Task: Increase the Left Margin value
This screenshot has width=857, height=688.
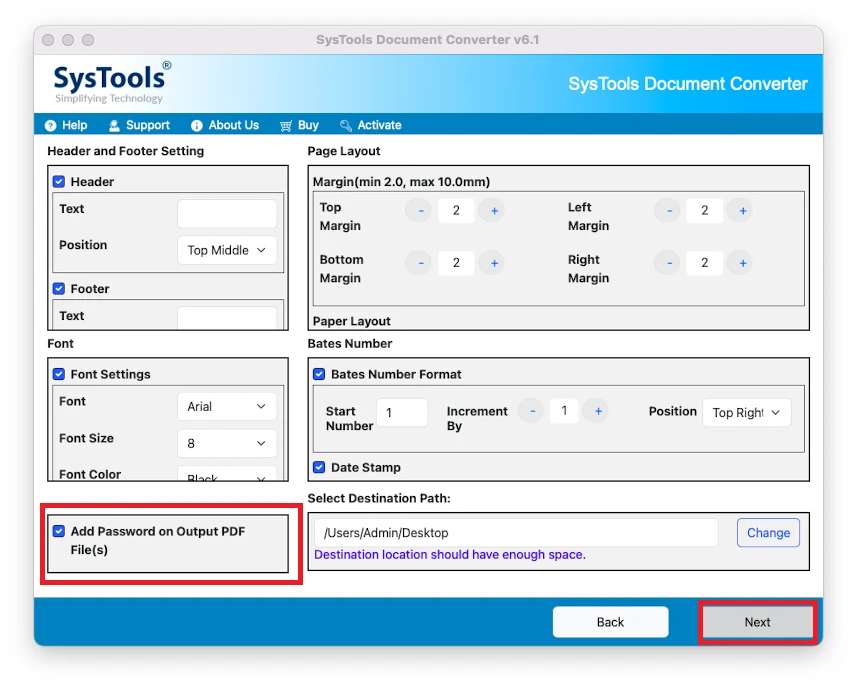Action: coord(741,210)
